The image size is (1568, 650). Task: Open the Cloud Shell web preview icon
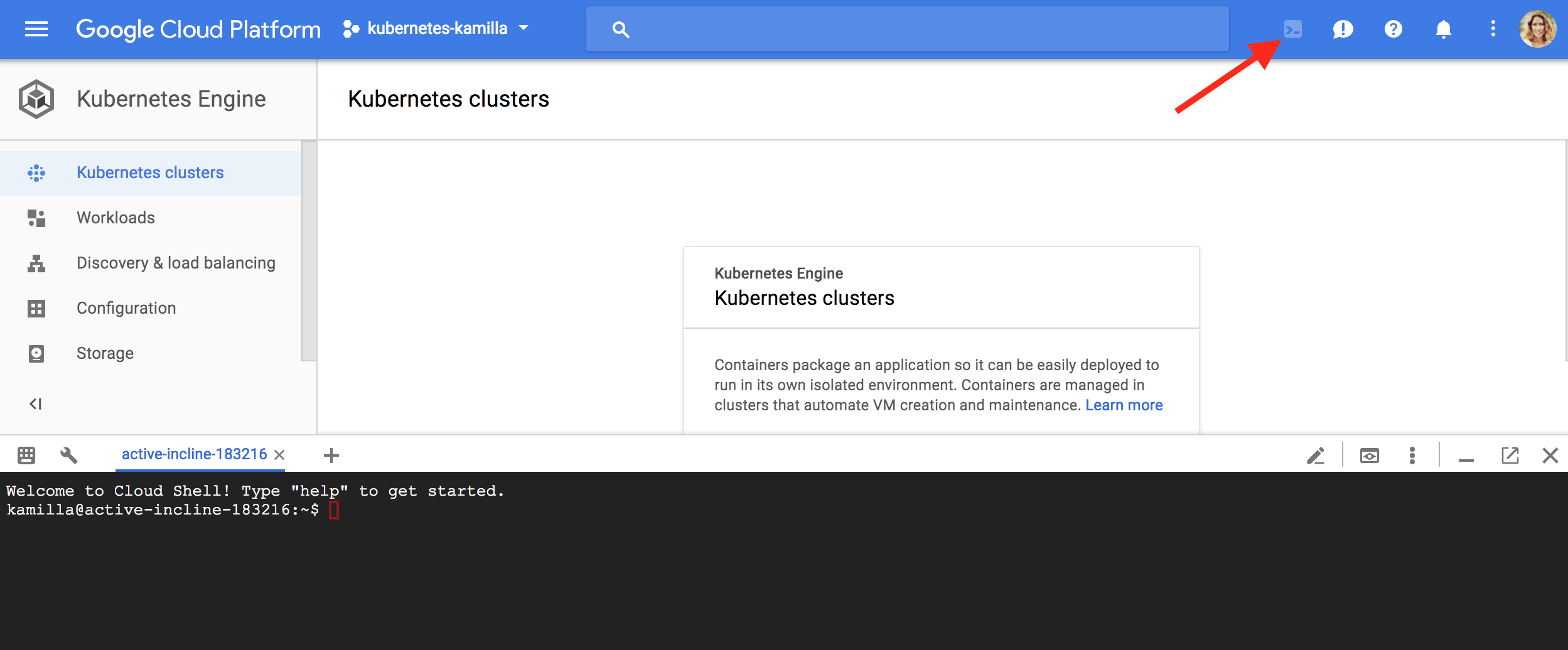click(1370, 456)
